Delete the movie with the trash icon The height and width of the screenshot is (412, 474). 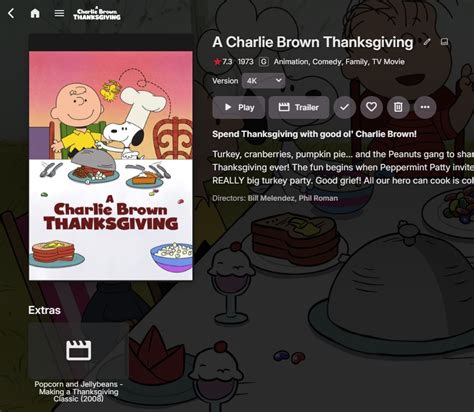pos(398,107)
